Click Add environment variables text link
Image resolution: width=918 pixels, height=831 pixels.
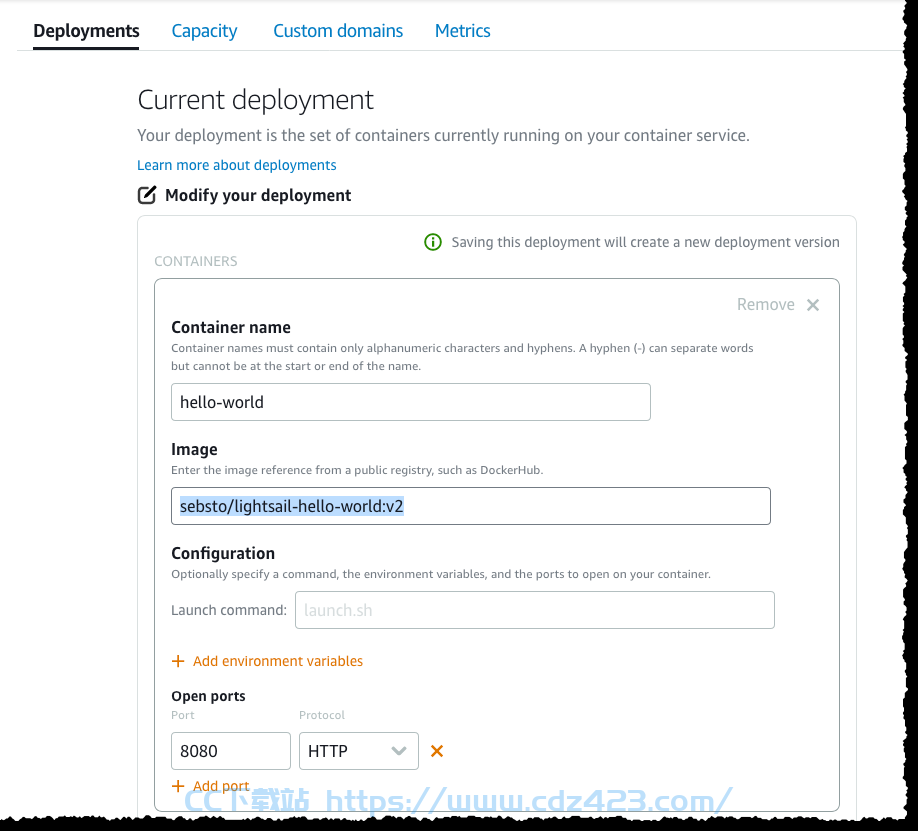point(278,661)
